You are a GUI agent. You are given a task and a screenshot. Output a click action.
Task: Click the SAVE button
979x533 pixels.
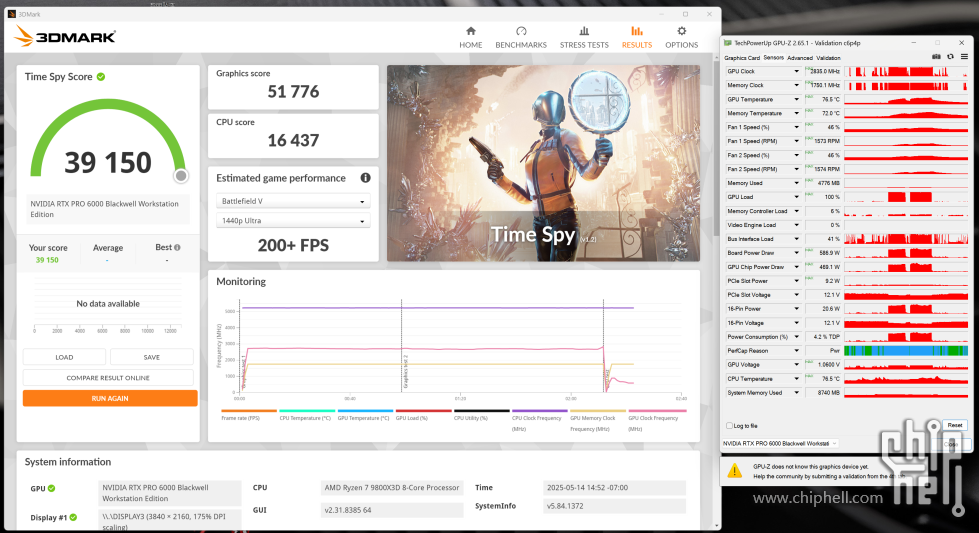pyautogui.click(x=152, y=357)
